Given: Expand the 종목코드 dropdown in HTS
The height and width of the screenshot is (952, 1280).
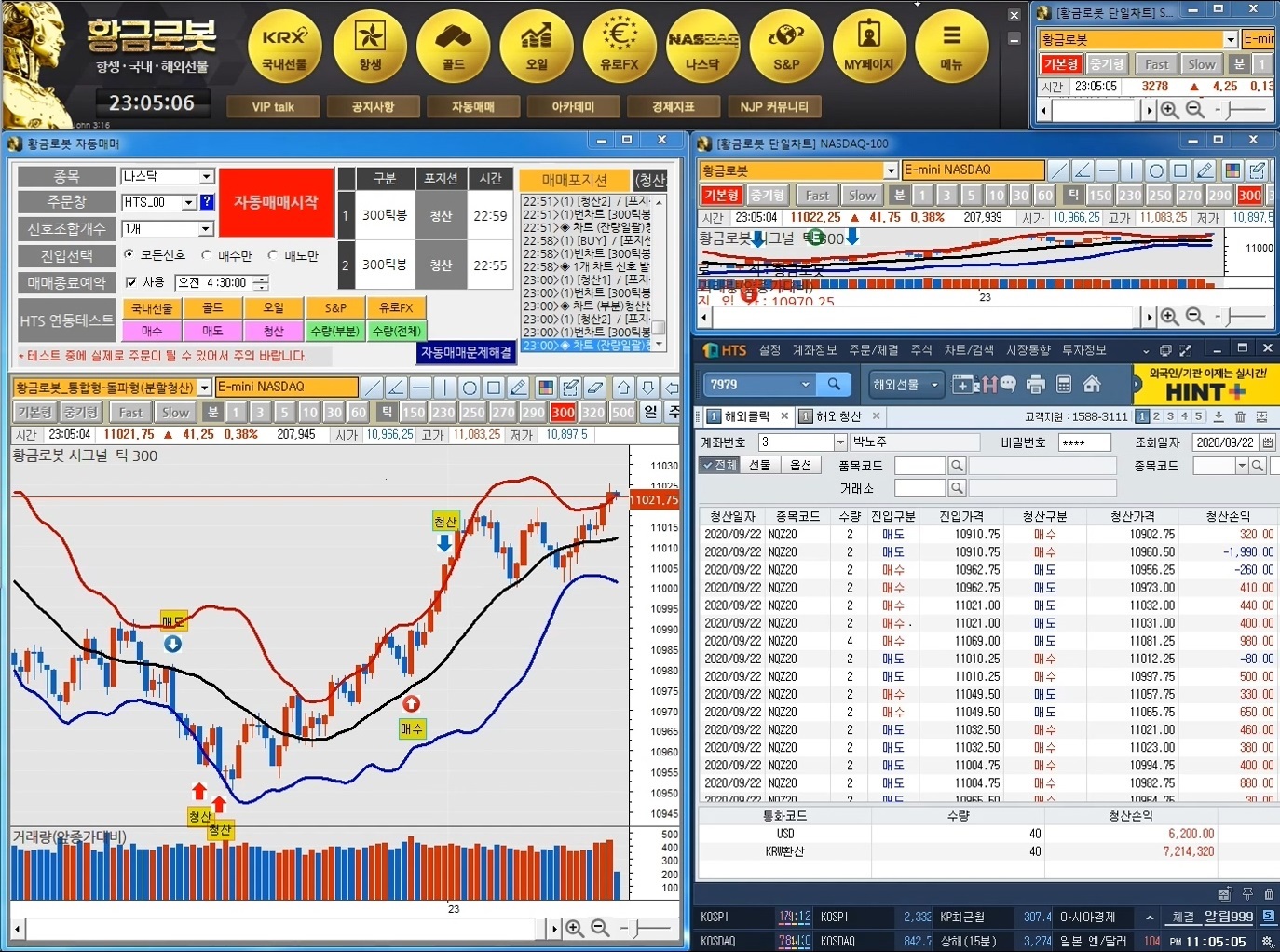Looking at the screenshot, I should 1242,465.
